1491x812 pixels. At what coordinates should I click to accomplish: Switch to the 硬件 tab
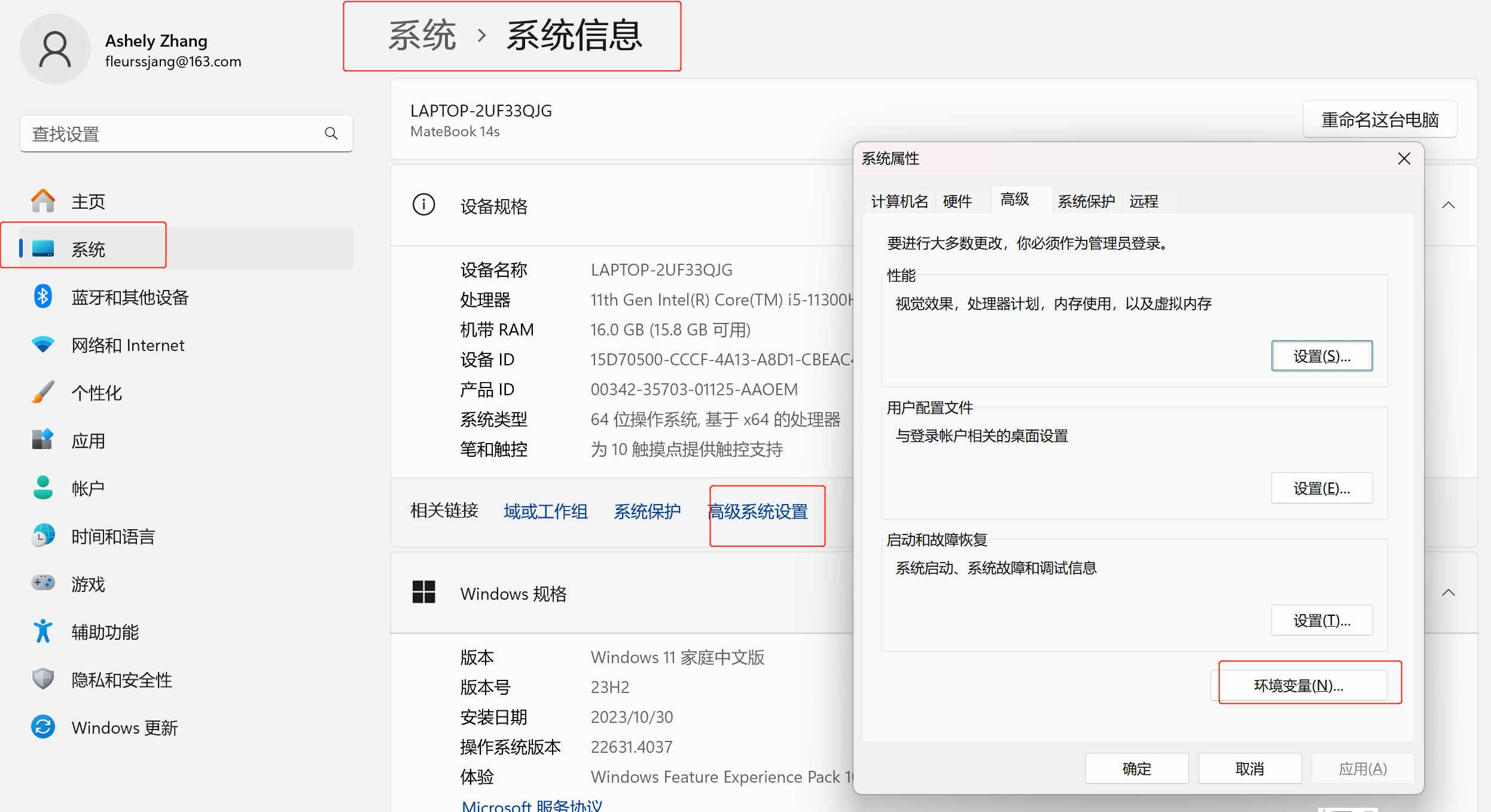957,202
